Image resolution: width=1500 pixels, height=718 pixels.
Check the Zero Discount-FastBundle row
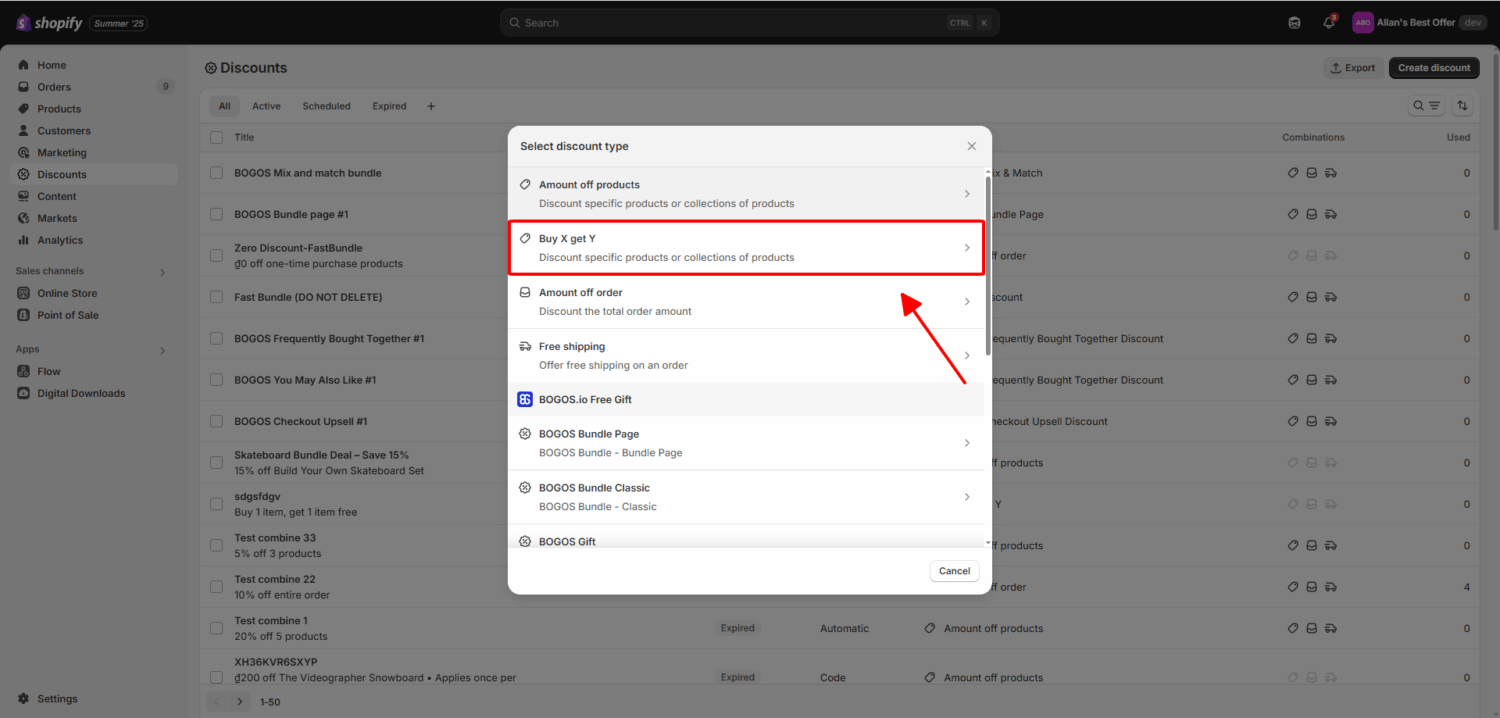coord(217,256)
